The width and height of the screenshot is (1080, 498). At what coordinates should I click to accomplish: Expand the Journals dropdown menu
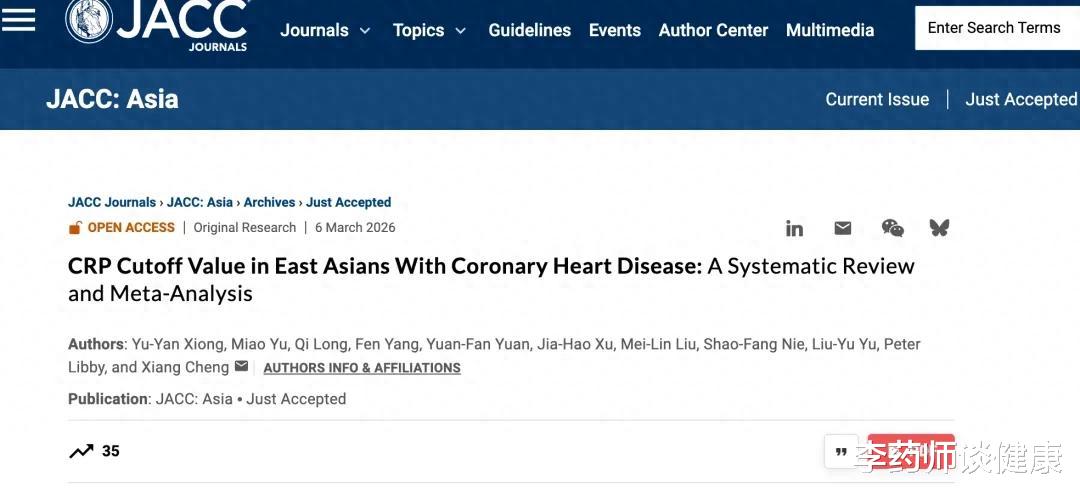coord(325,30)
